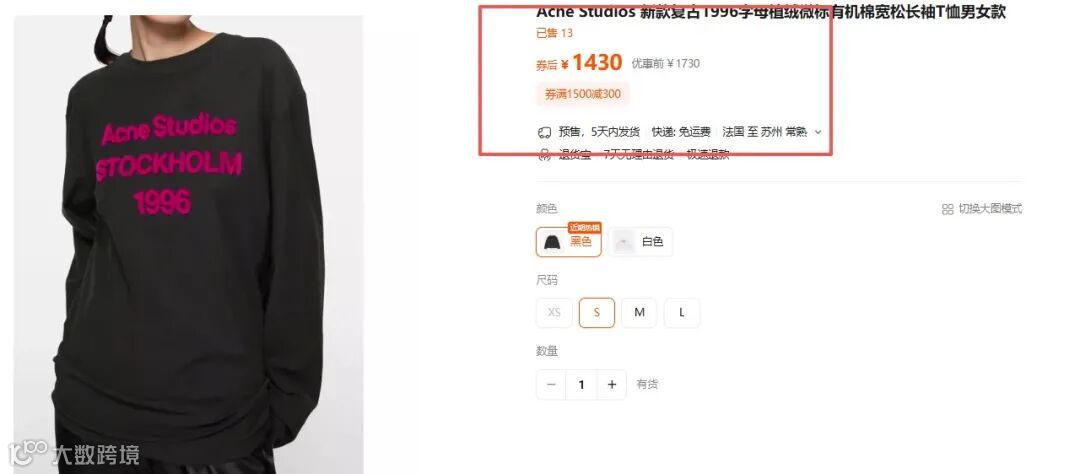Click the white shirt thumbnail icon
The image size is (1080, 474).
pyautogui.click(x=624, y=242)
